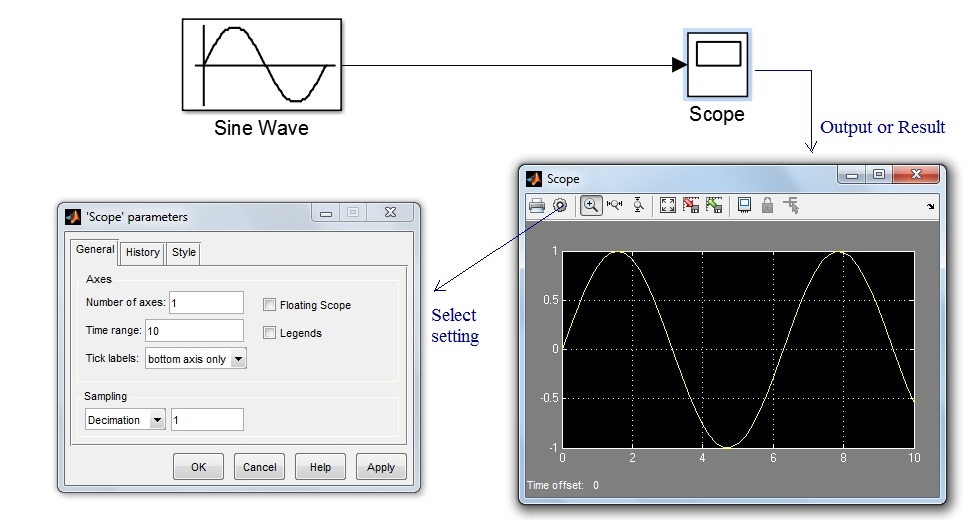Toggle the Floating scope toolbar icon
The height and width of the screenshot is (523, 975).
744,205
